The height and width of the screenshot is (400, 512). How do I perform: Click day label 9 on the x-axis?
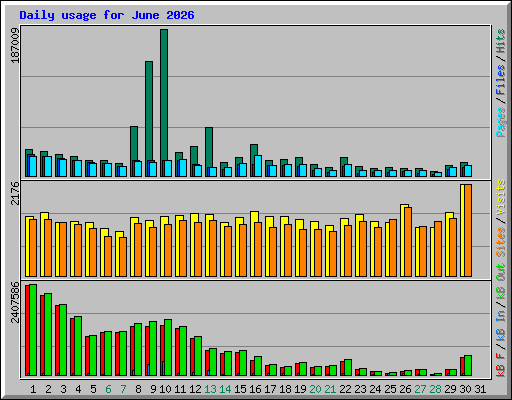tap(153, 389)
